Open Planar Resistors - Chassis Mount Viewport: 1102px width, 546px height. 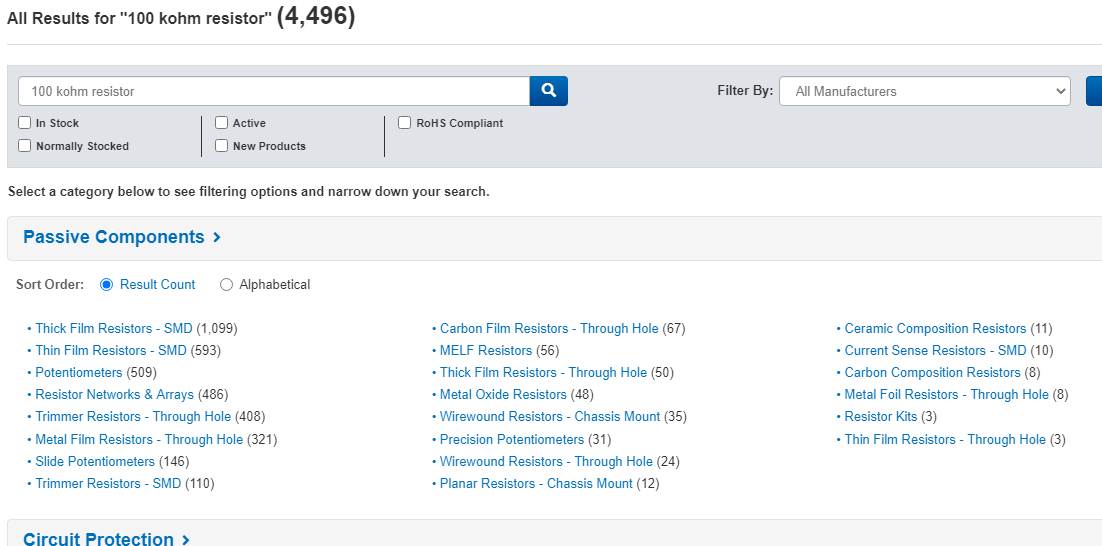(x=536, y=483)
